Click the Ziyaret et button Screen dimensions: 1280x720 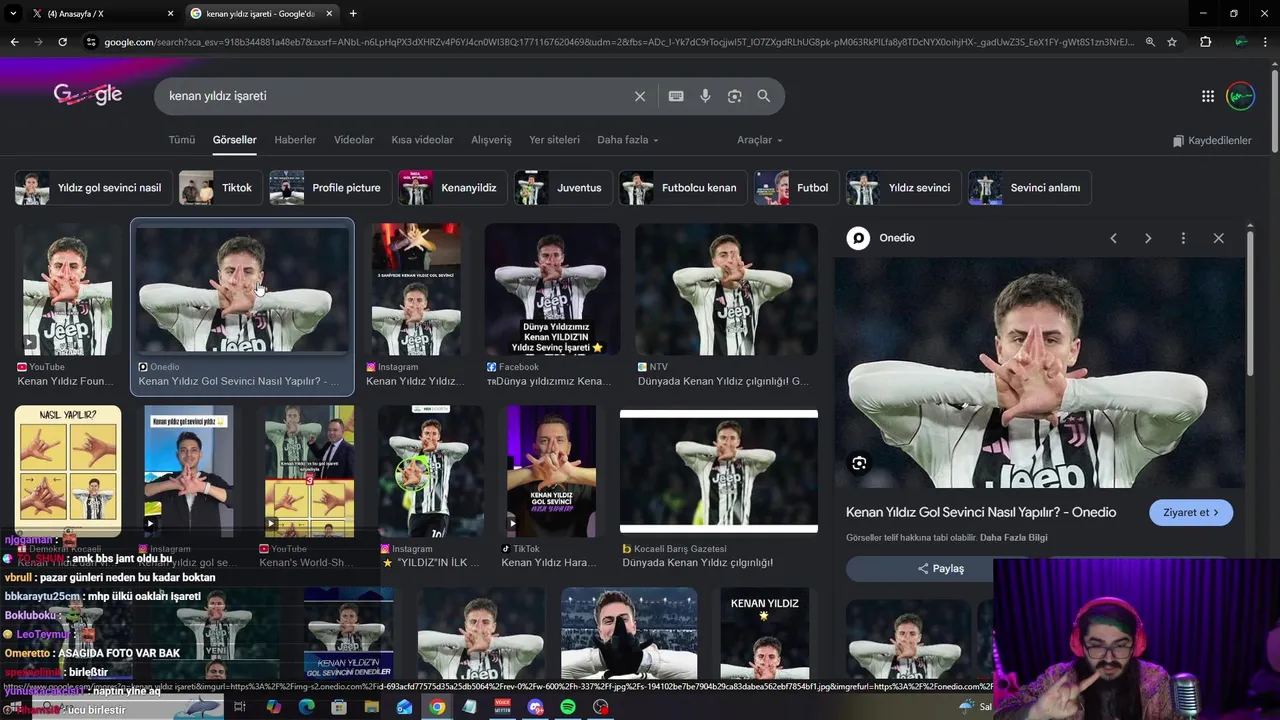click(x=1191, y=512)
